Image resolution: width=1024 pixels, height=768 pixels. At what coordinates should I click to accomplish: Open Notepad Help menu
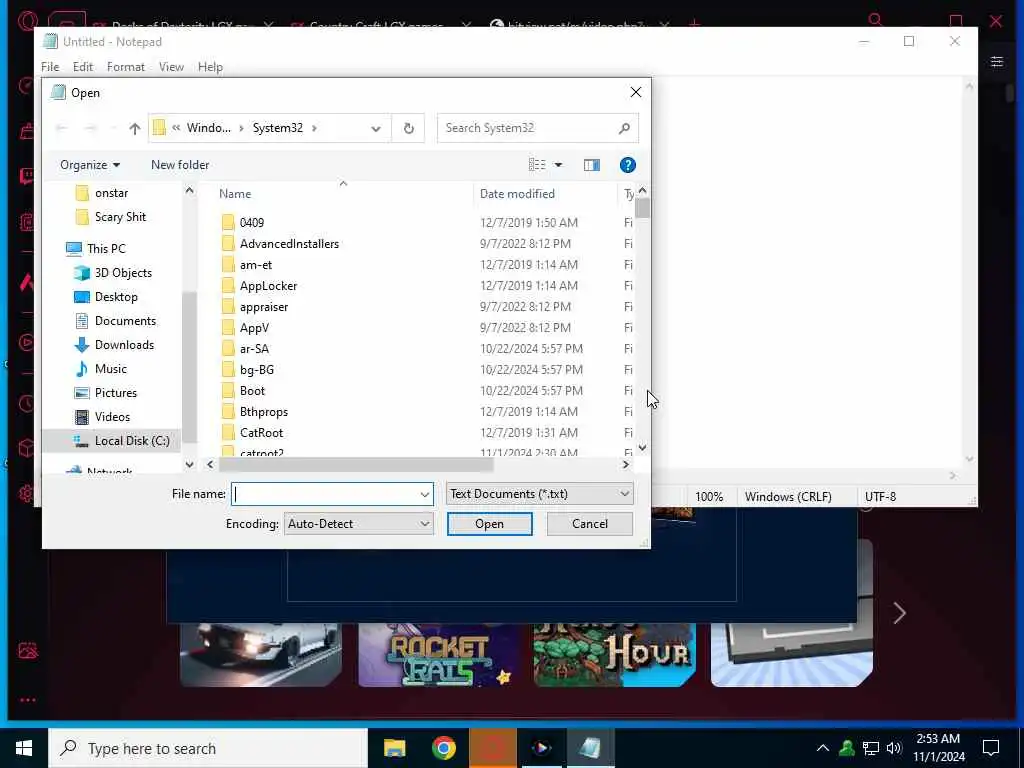[x=210, y=67]
